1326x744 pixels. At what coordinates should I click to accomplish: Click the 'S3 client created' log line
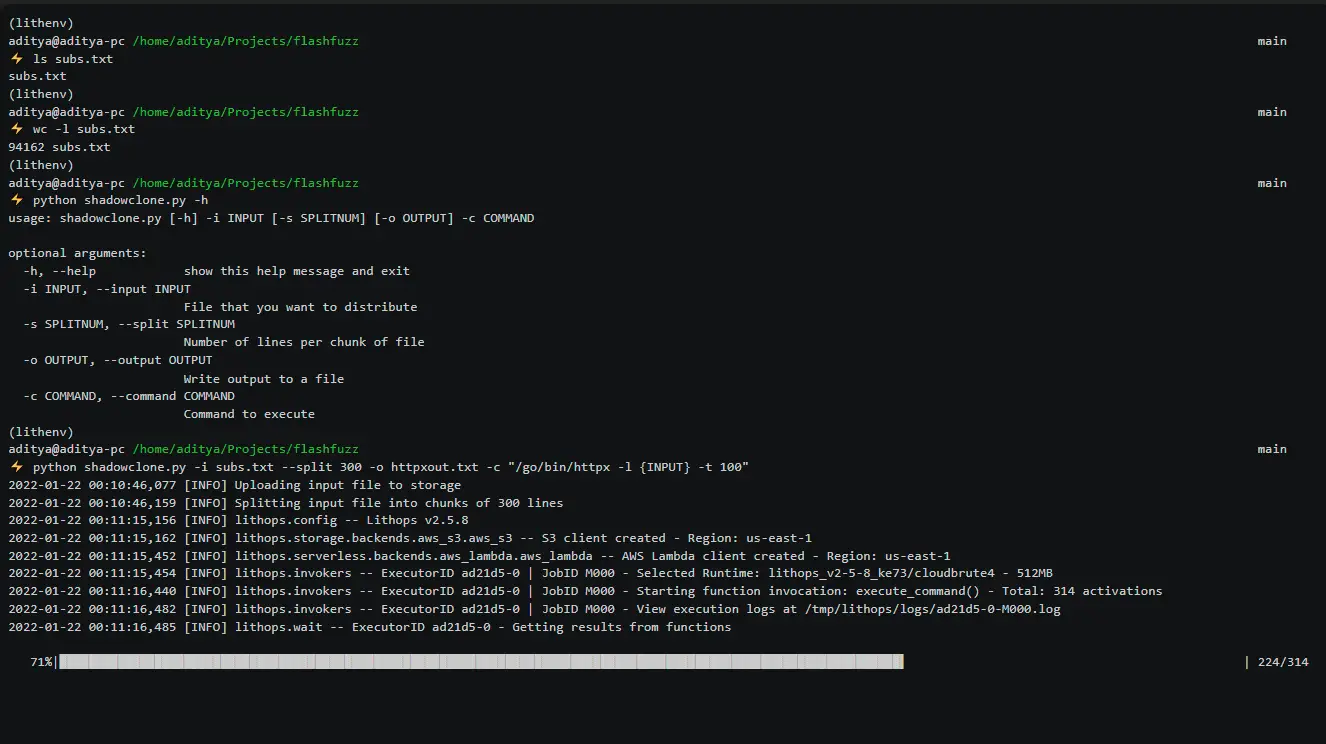410,538
